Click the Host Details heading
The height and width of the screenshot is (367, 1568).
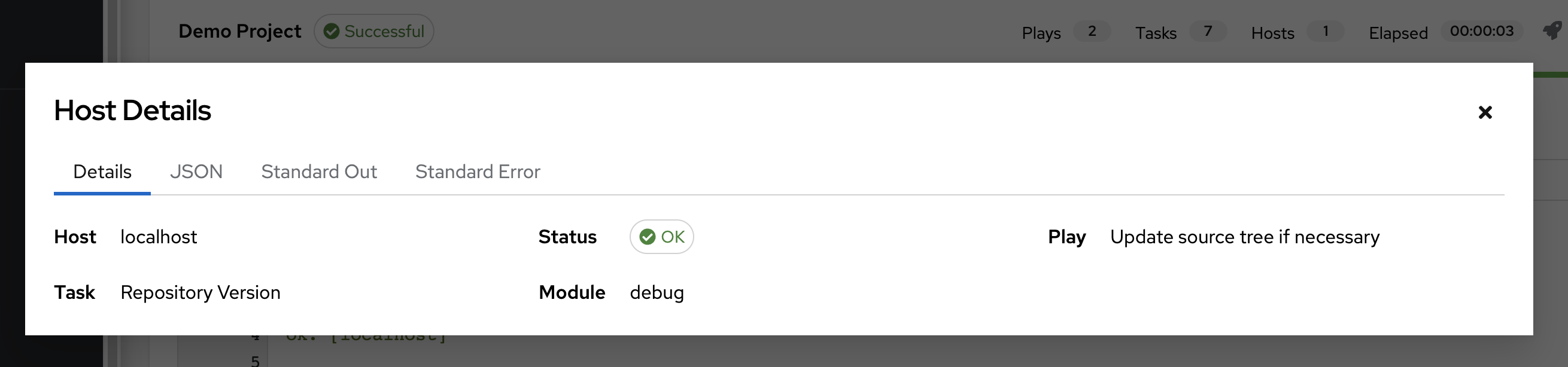click(133, 111)
